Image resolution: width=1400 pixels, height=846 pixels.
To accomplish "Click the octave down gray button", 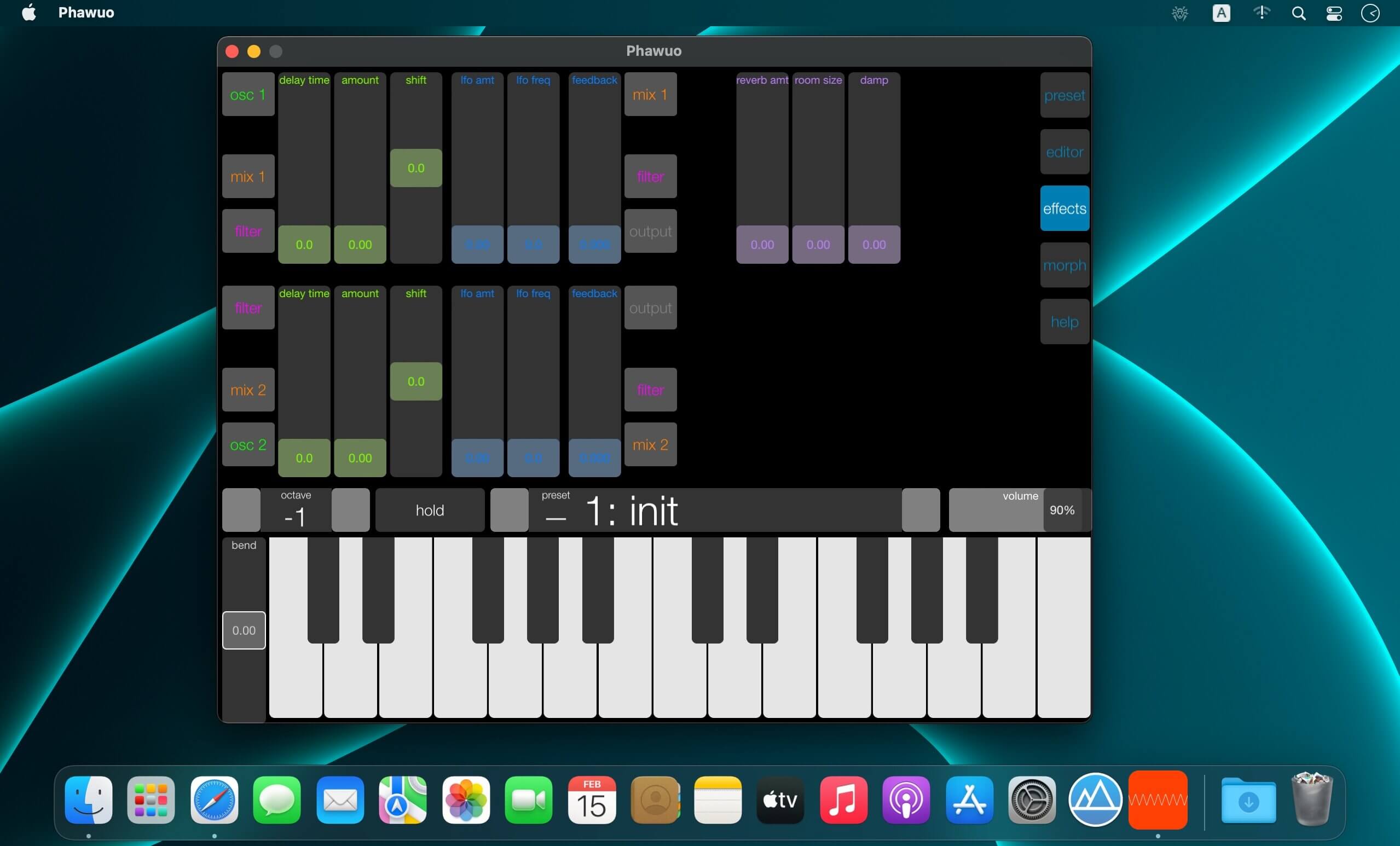I will [x=241, y=510].
